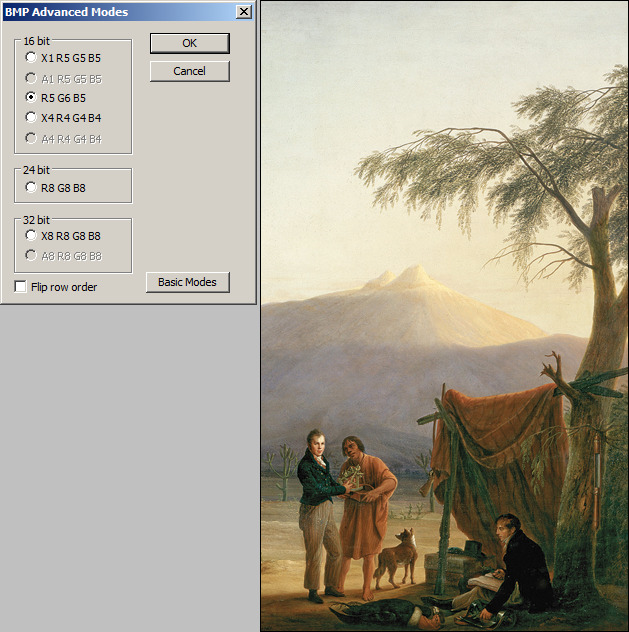Click Cancel in BMP dialog
Viewport: 629px width, 632px height.
point(190,71)
